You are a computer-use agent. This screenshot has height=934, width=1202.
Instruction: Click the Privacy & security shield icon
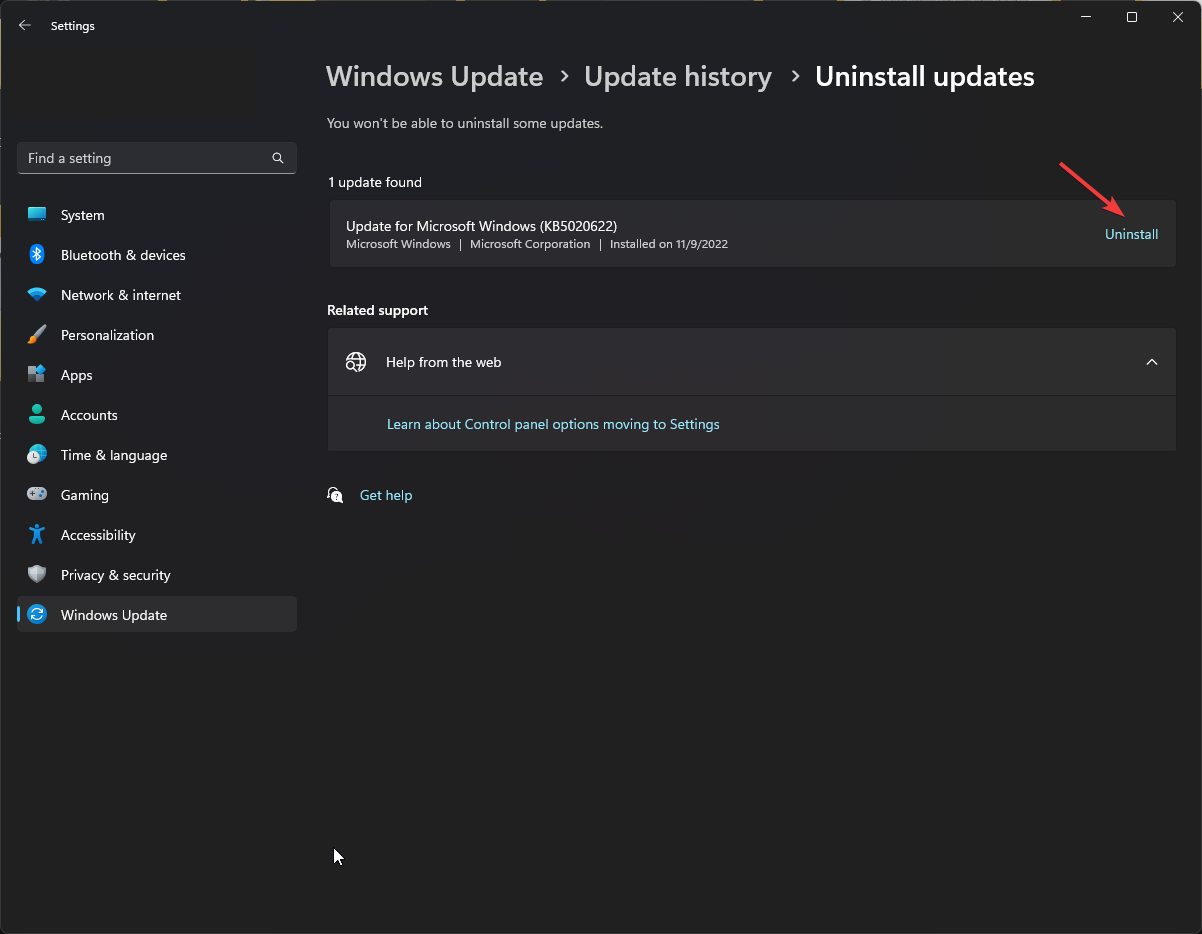[x=37, y=575]
